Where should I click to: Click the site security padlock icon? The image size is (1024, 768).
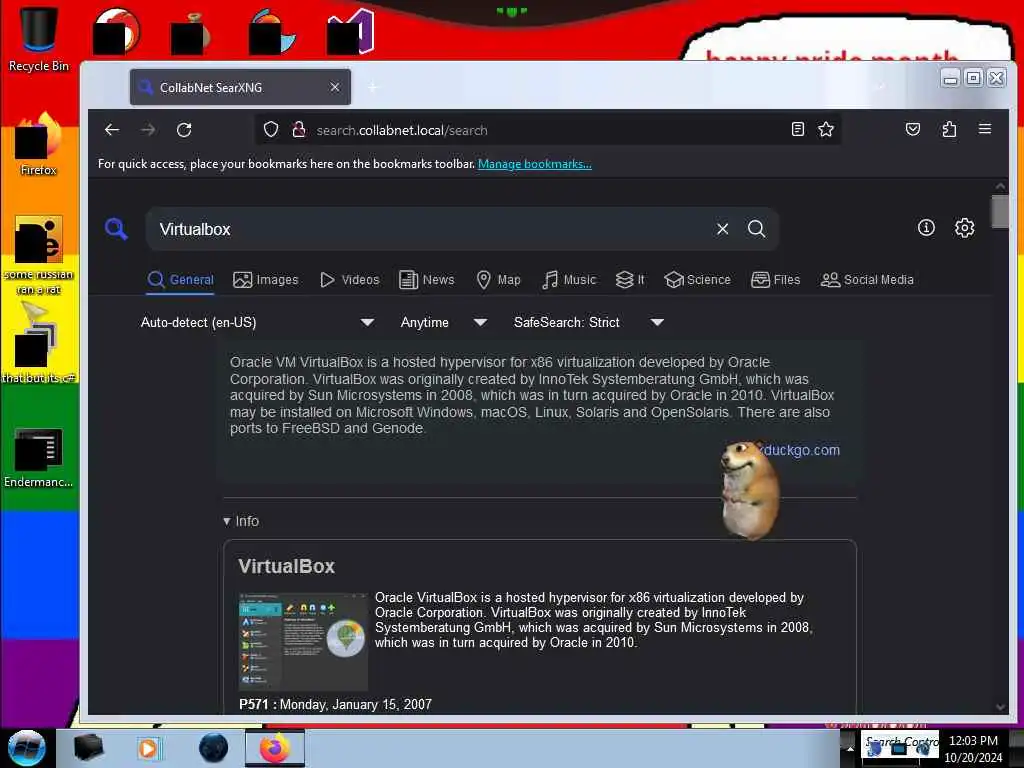(299, 129)
